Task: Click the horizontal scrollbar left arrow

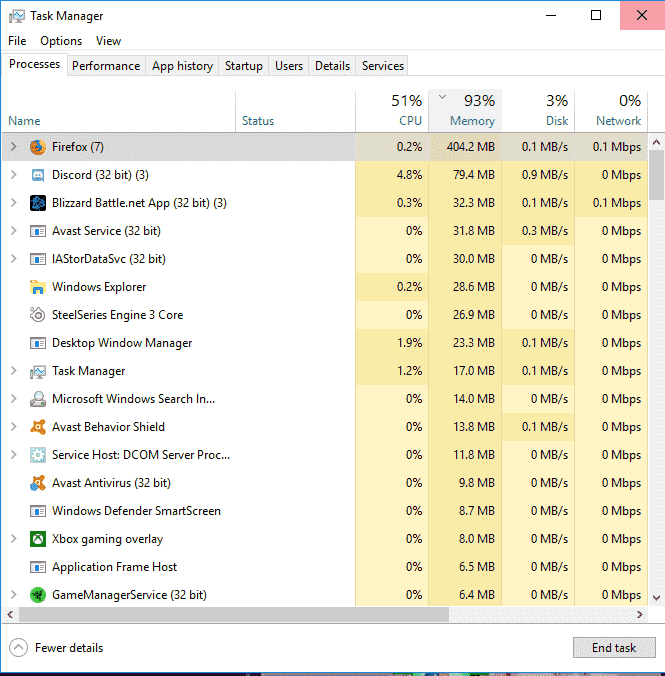Action: click(10, 615)
